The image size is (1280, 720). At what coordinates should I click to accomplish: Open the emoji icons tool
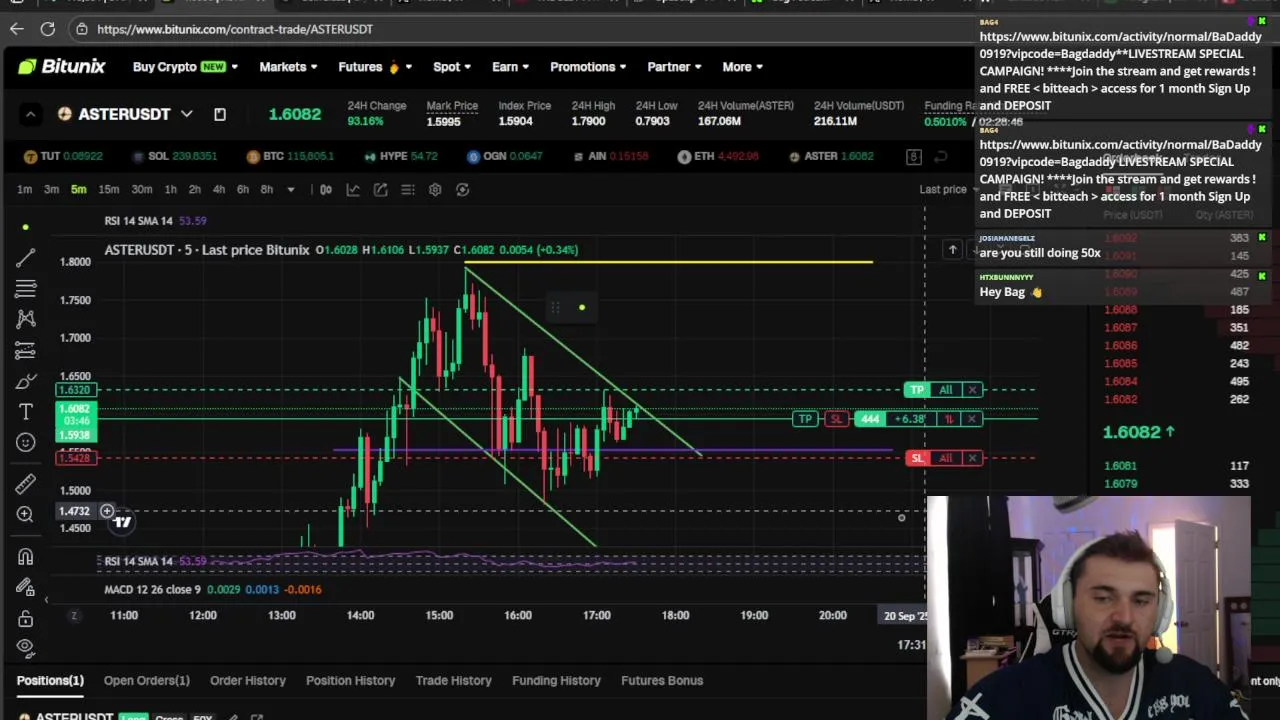click(x=26, y=442)
